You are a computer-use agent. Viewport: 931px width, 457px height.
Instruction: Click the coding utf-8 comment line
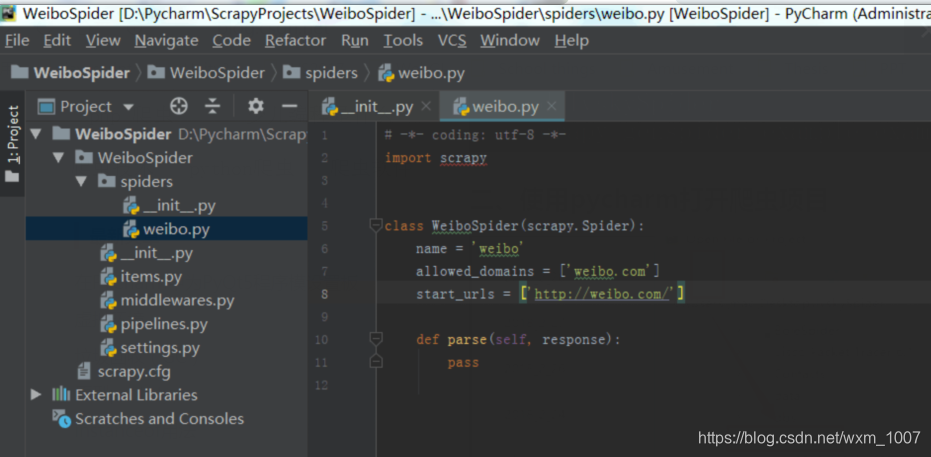tap(475, 135)
